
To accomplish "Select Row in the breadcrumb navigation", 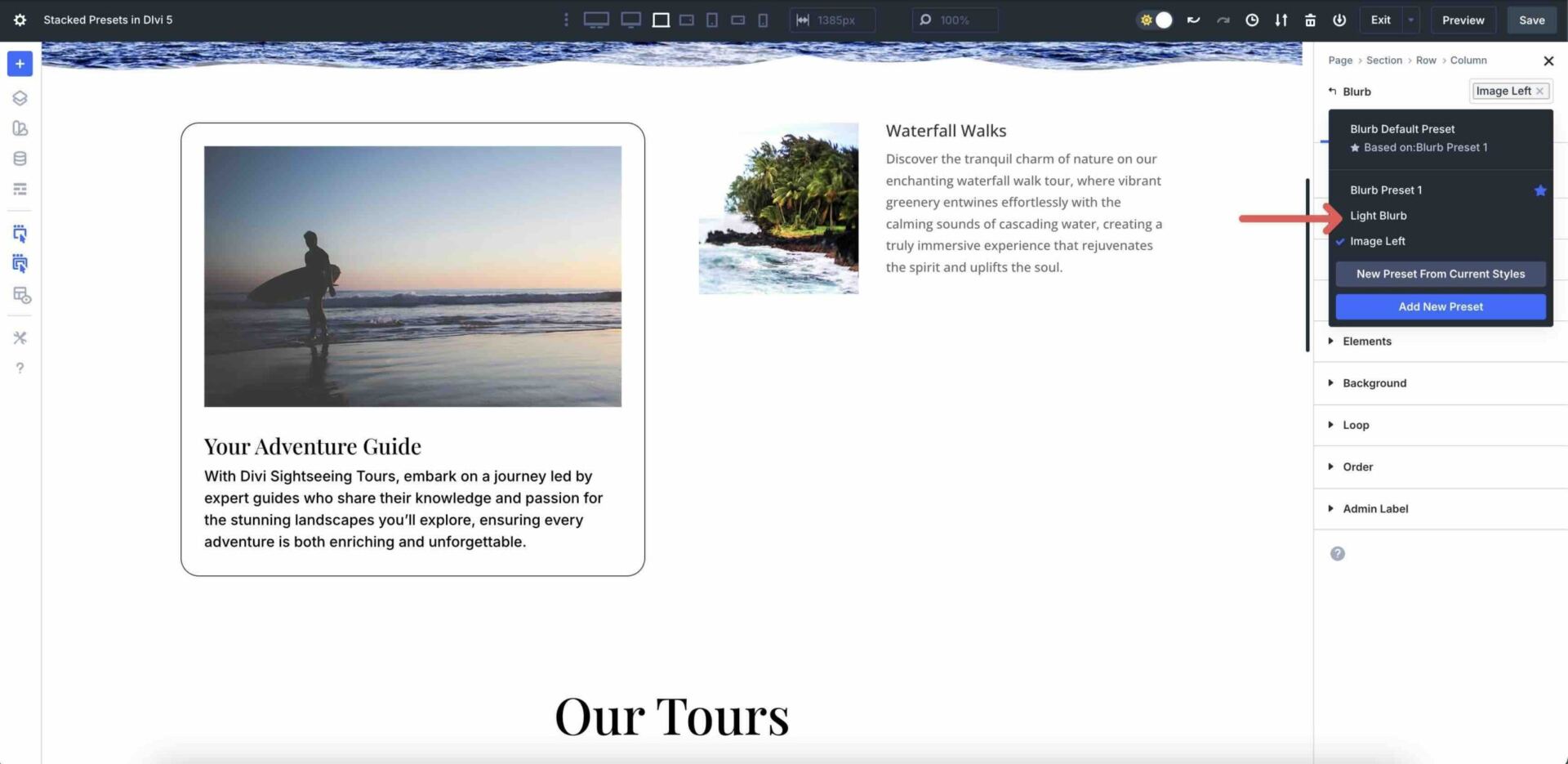I will point(1426,60).
